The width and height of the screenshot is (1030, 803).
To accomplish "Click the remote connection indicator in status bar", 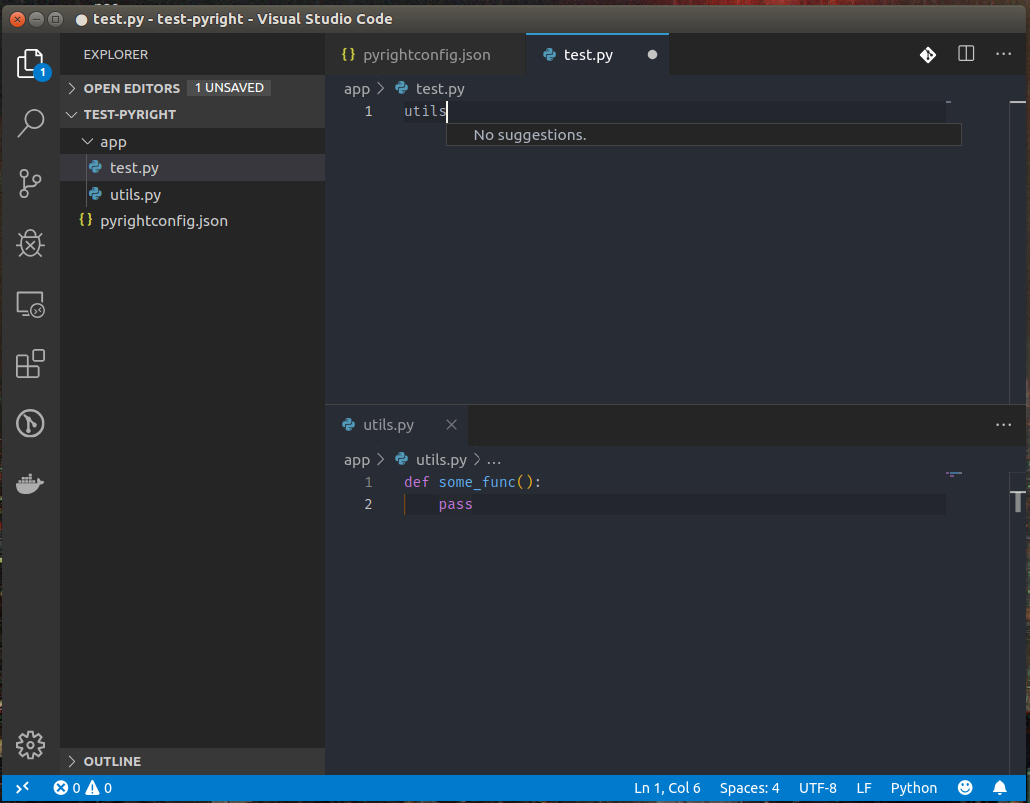I will pos(22,787).
